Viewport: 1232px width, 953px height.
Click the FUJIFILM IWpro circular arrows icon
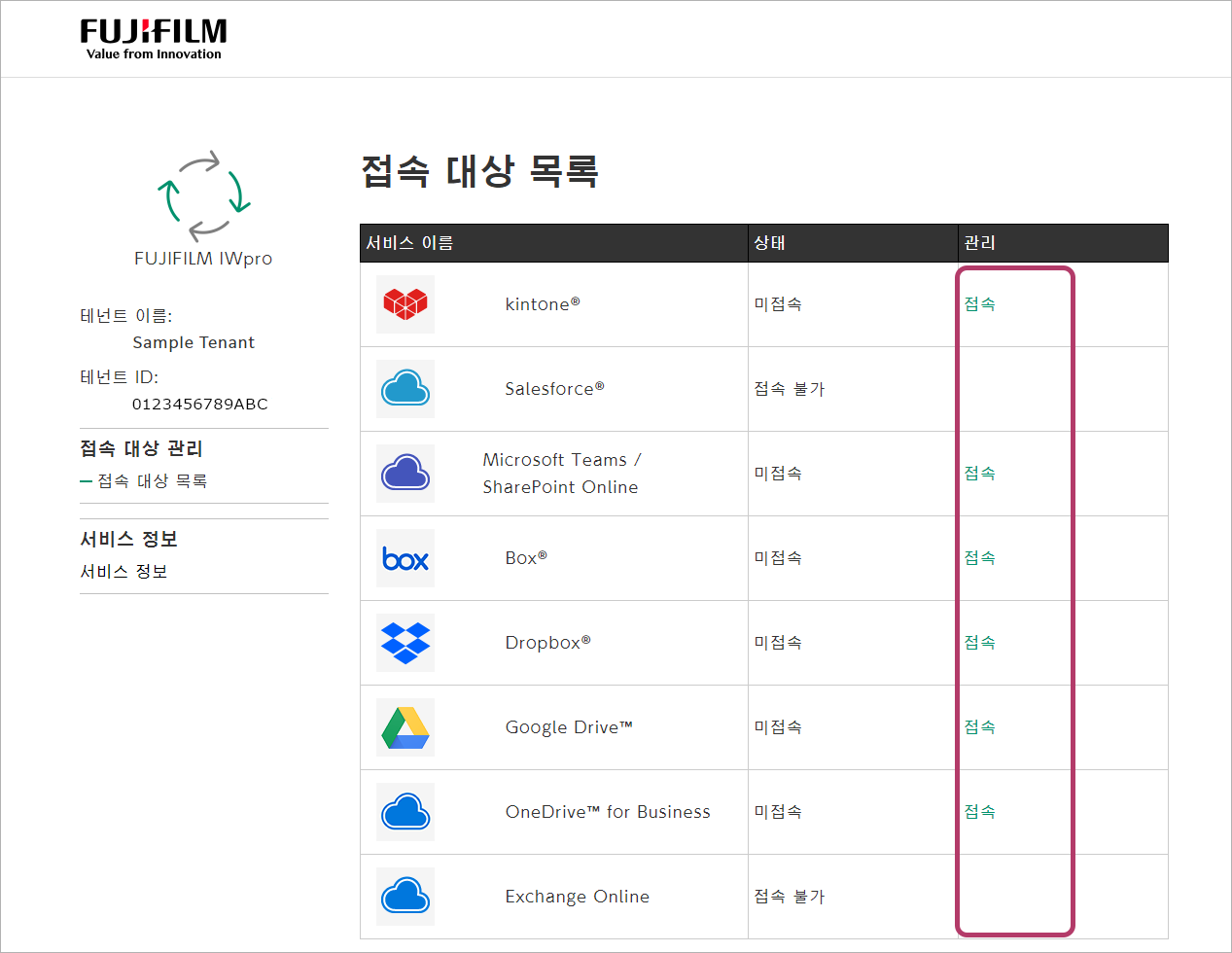point(204,196)
